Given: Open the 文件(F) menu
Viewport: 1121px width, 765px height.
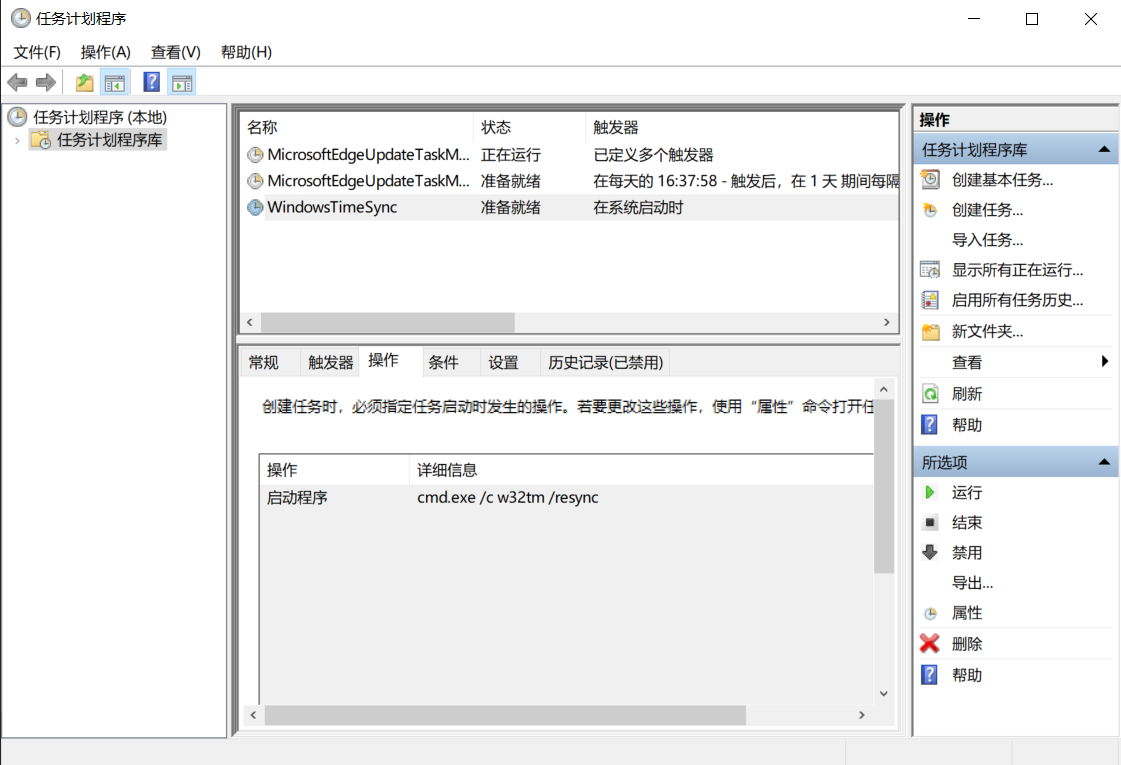Looking at the screenshot, I should (x=37, y=52).
